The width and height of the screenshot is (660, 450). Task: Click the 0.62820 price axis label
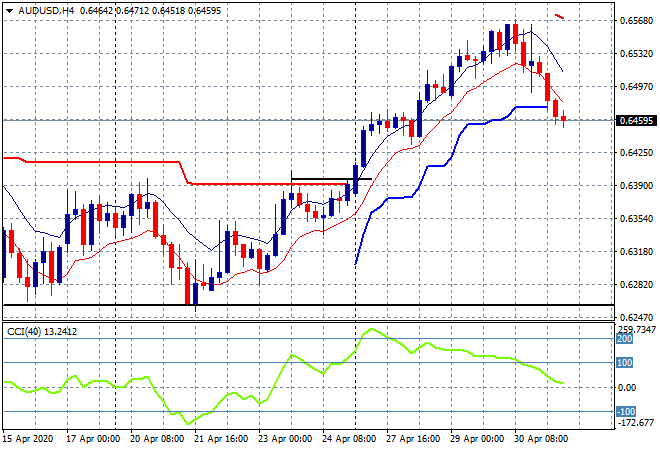pos(636,285)
